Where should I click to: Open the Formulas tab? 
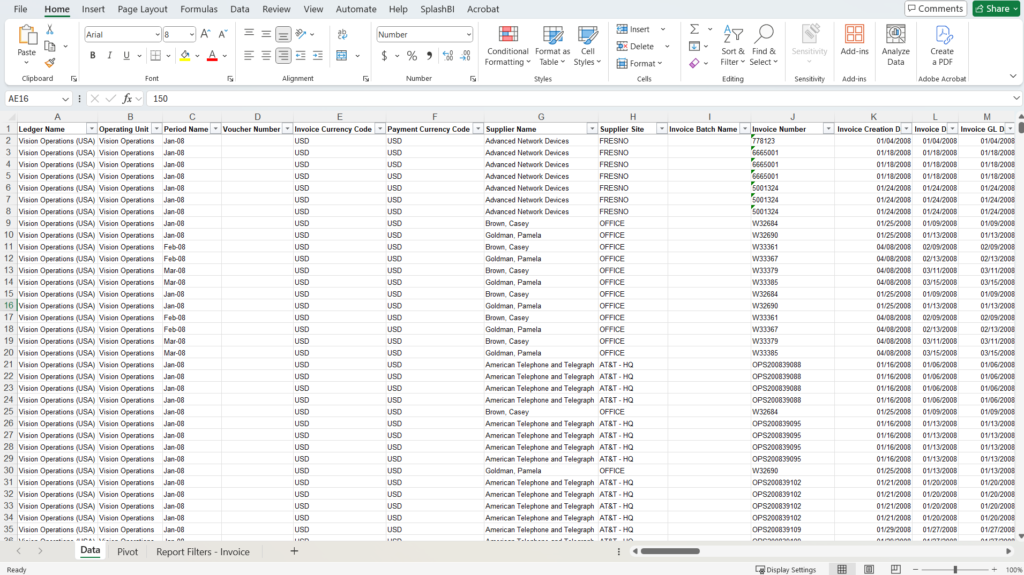tap(199, 9)
